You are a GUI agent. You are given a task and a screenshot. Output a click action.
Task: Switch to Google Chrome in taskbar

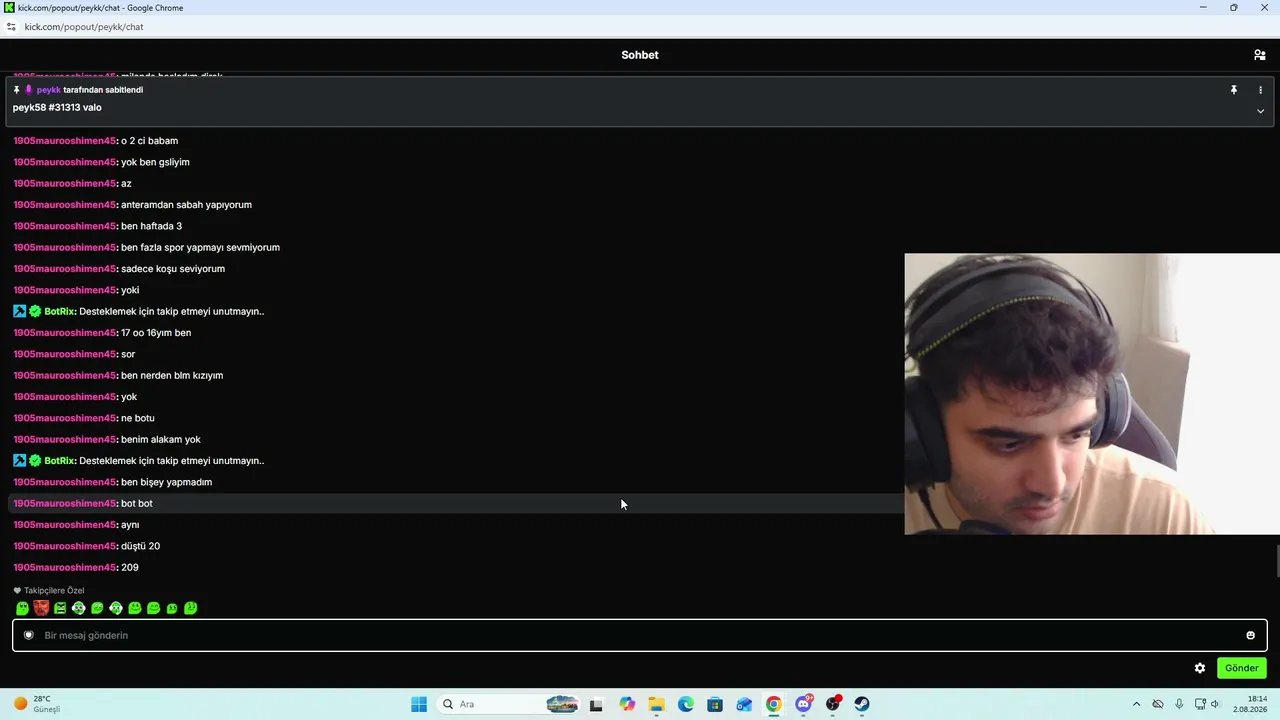pos(773,704)
